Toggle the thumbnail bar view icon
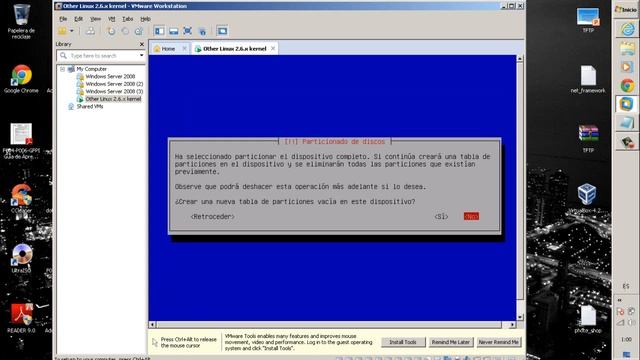 (173, 31)
